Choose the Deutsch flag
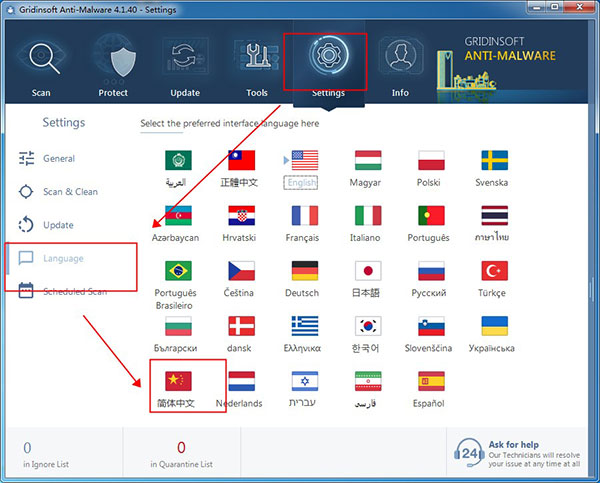Viewport: 600px width, 483px height. click(305, 271)
